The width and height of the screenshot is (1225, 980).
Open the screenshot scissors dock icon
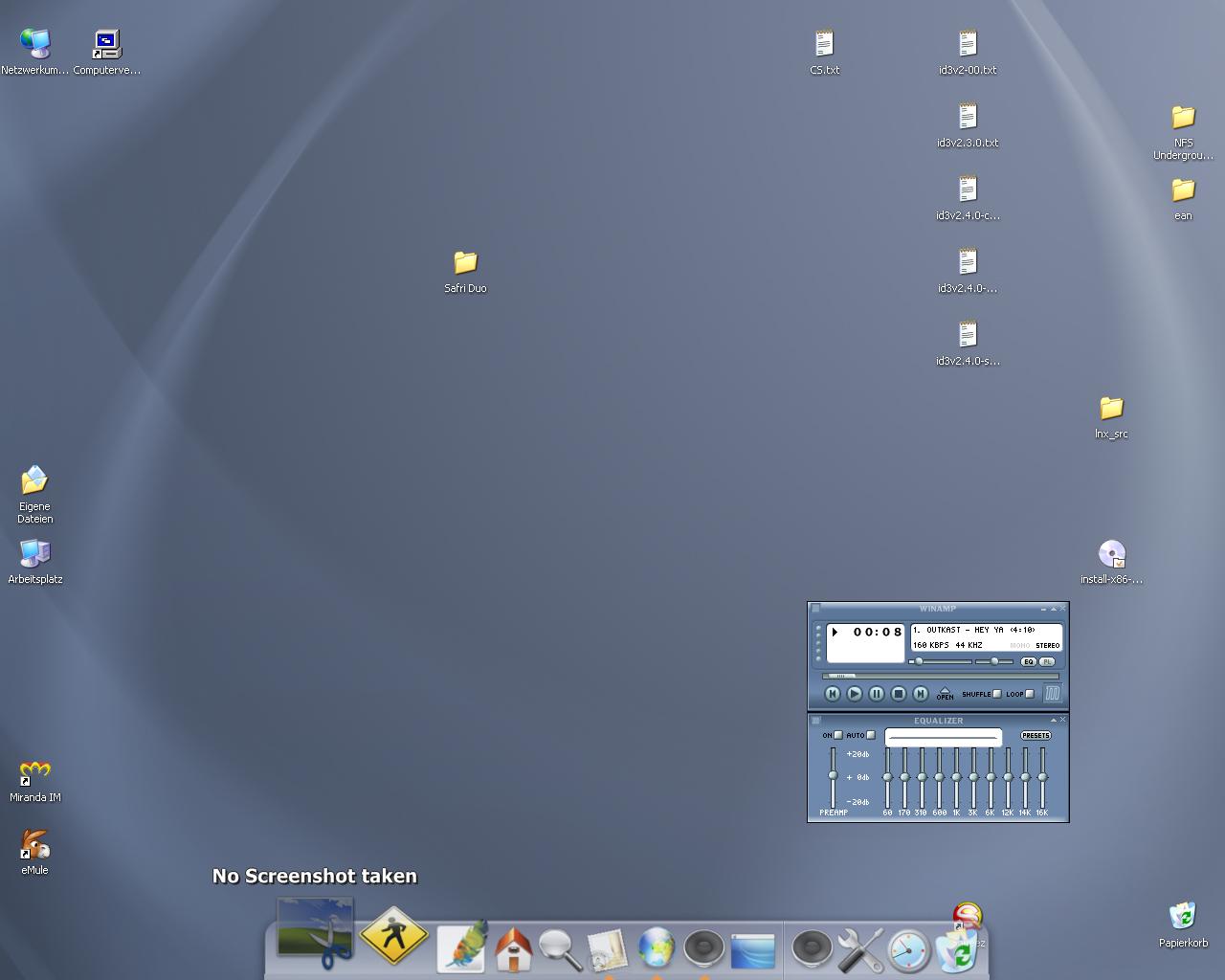point(316,933)
